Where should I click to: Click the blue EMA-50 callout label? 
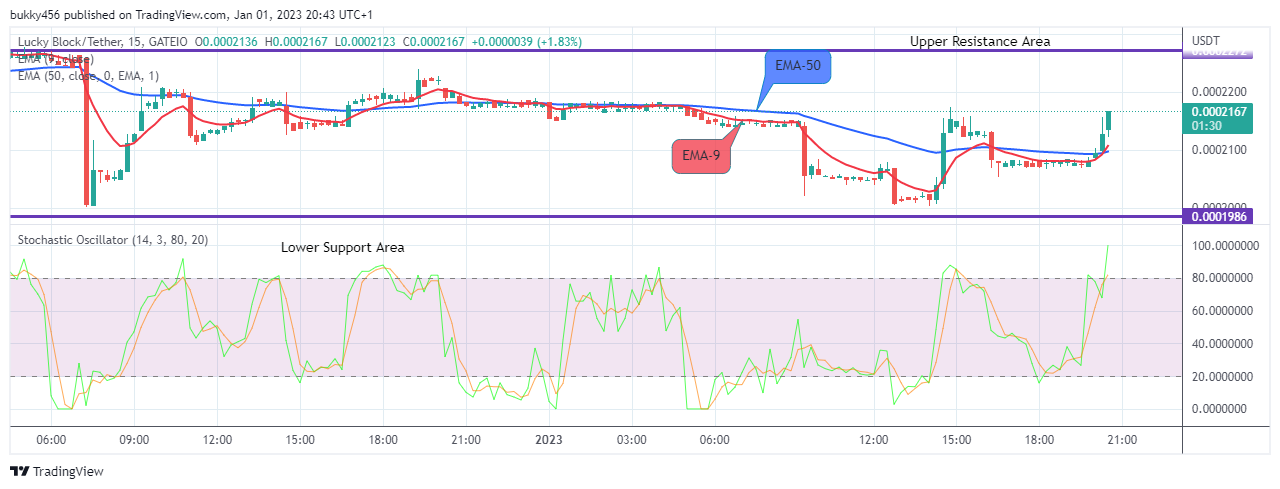tap(796, 65)
